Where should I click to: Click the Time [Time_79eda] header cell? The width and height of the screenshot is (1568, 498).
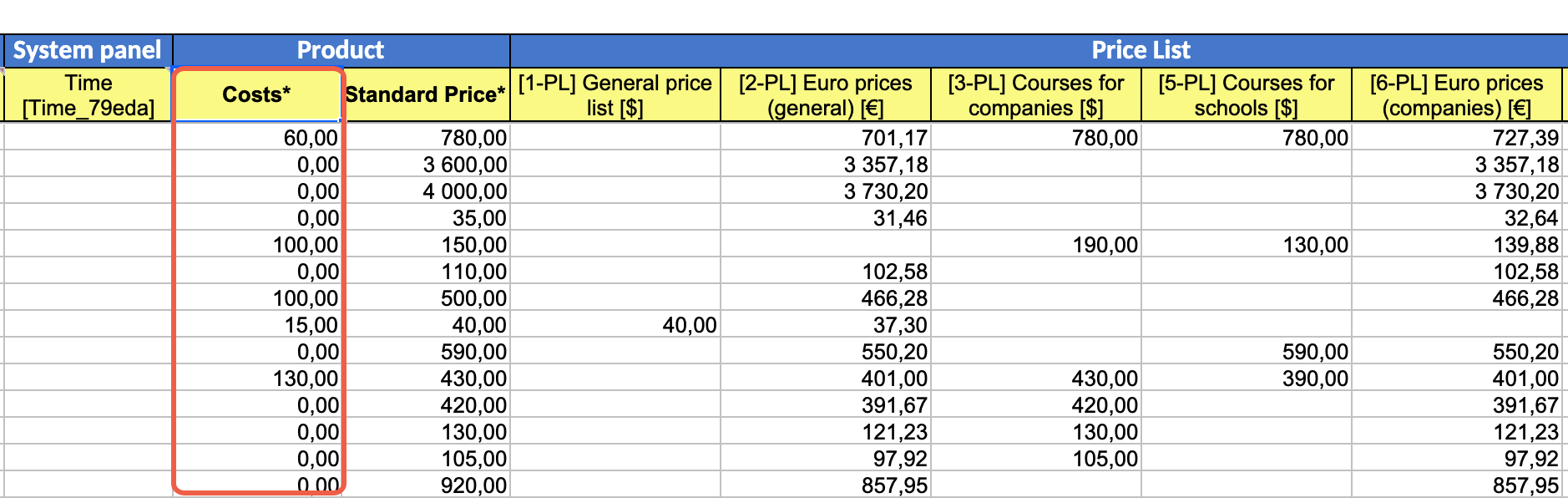tap(87, 94)
